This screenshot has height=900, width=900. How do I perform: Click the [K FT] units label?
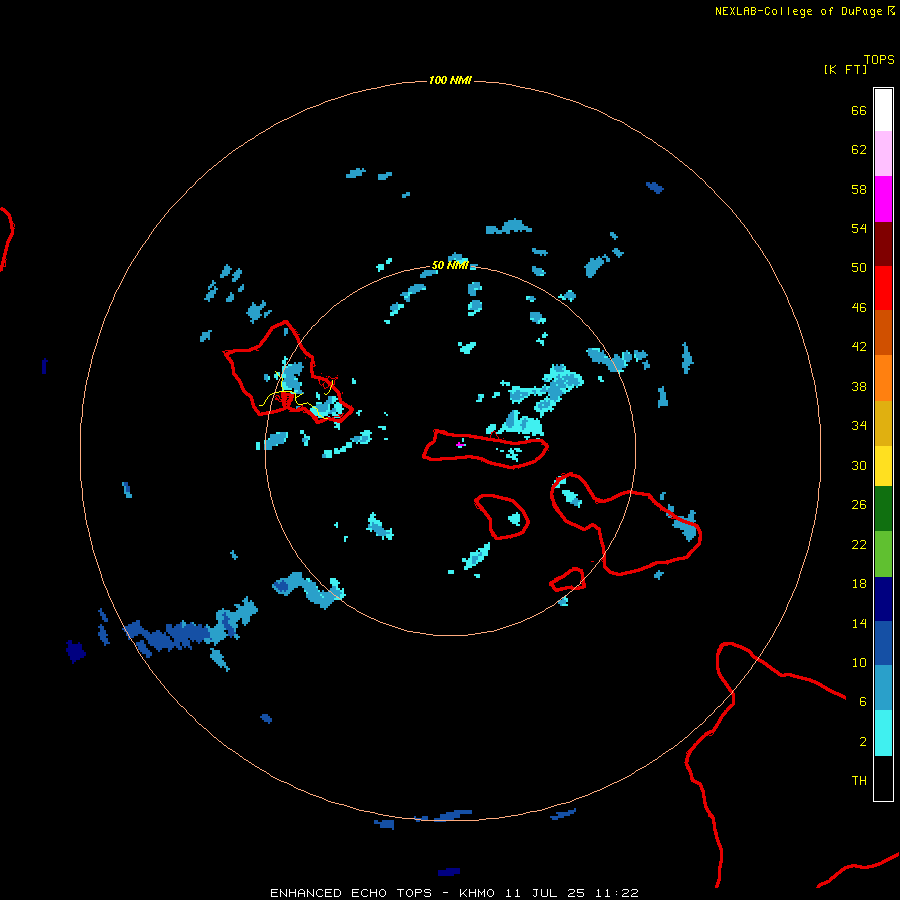pyautogui.click(x=845, y=69)
